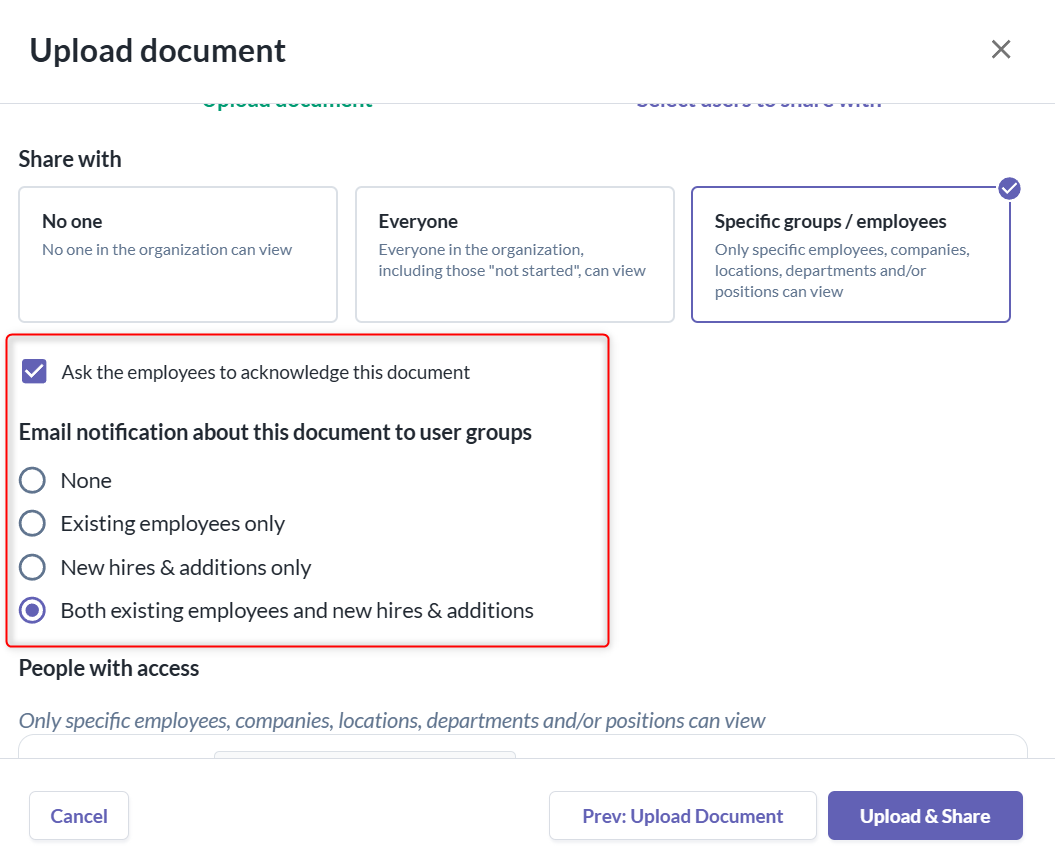Click the Both existing employees label text
The image size is (1055, 850).
pos(297,610)
